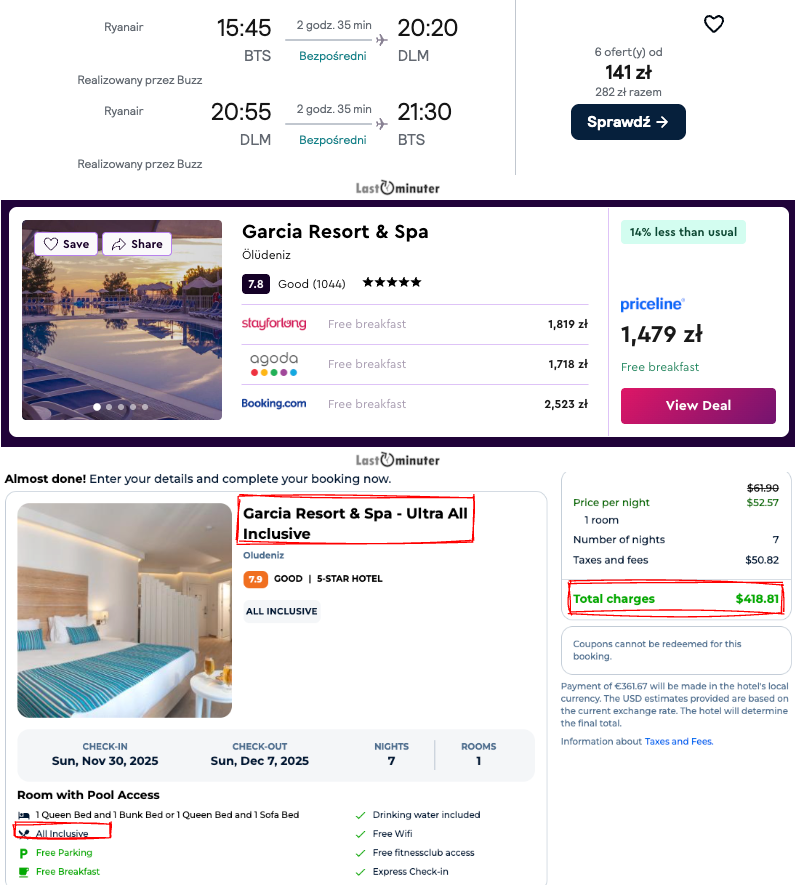The height and width of the screenshot is (885, 796).
Task: Click the Priceline logo
Action: tap(652, 304)
